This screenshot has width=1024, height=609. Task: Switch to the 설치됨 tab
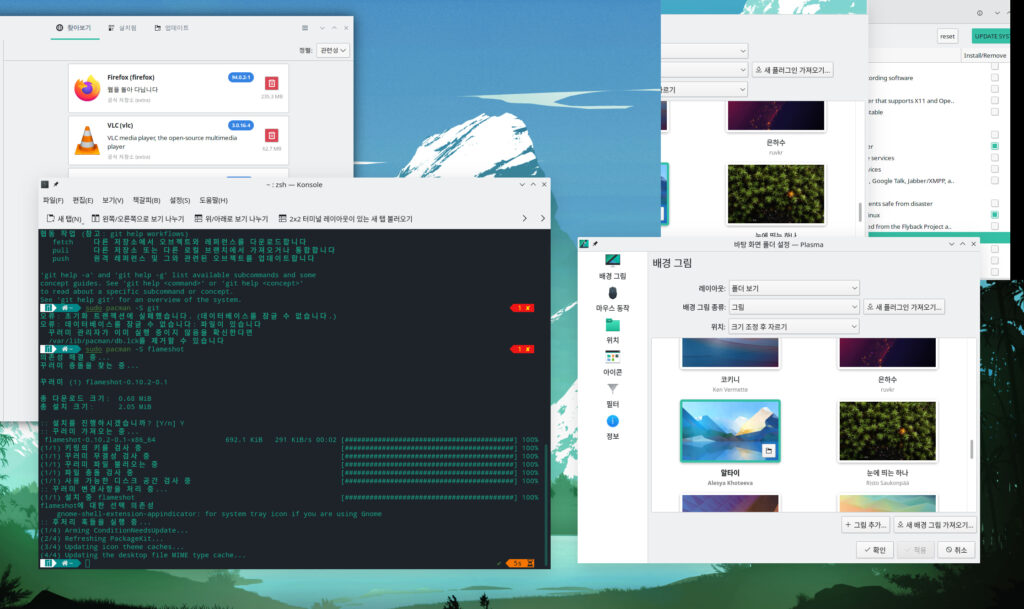click(121, 28)
